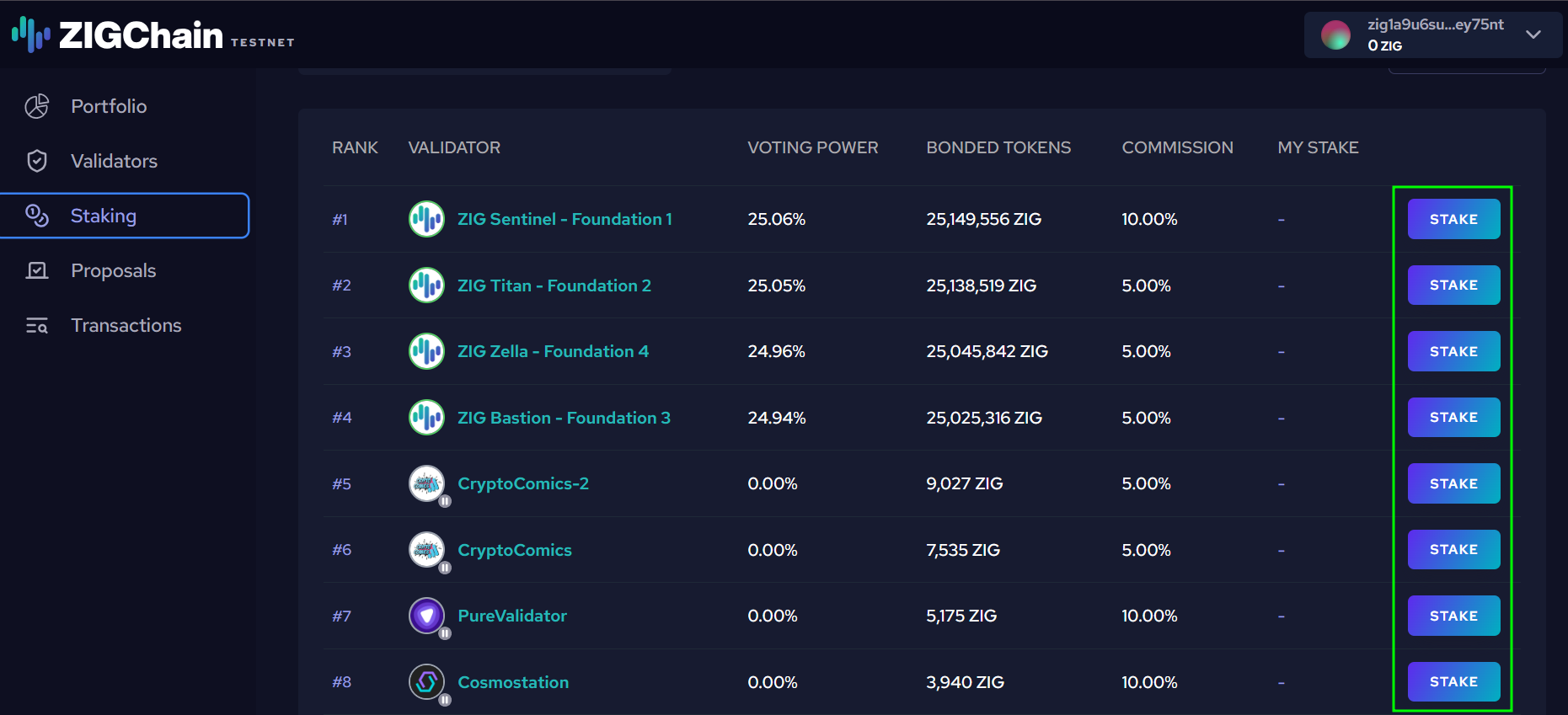
Task: Click the PureValidator logo icon
Action: coord(426,616)
